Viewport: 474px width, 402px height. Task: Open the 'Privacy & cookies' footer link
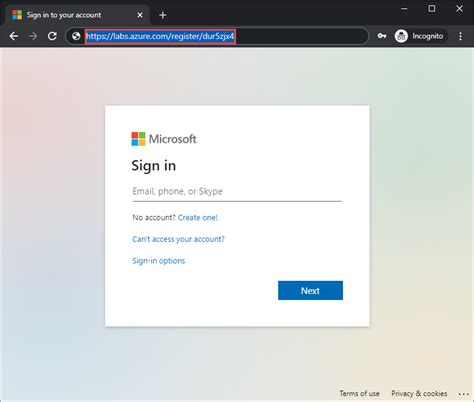419,393
